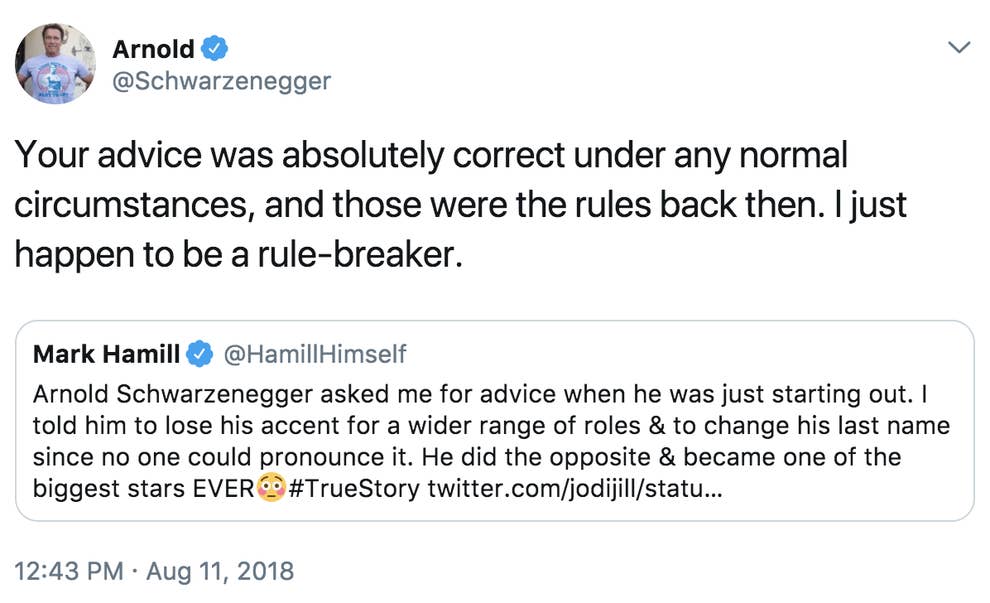Click the blue verified badge beside Arnold
Viewport: 990px width, 603px height.
[215, 47]
